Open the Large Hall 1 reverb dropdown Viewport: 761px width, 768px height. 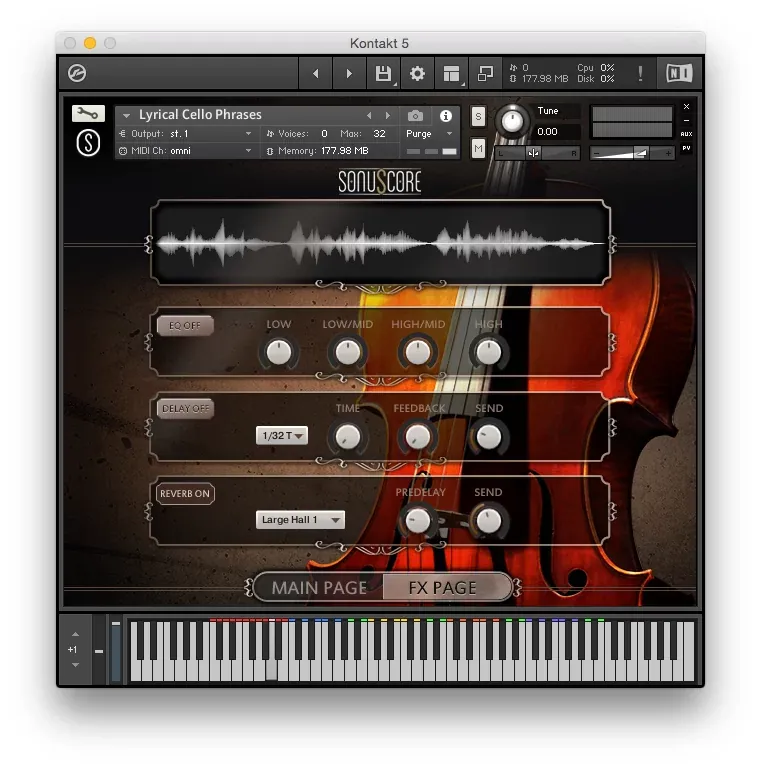(300, 520)
